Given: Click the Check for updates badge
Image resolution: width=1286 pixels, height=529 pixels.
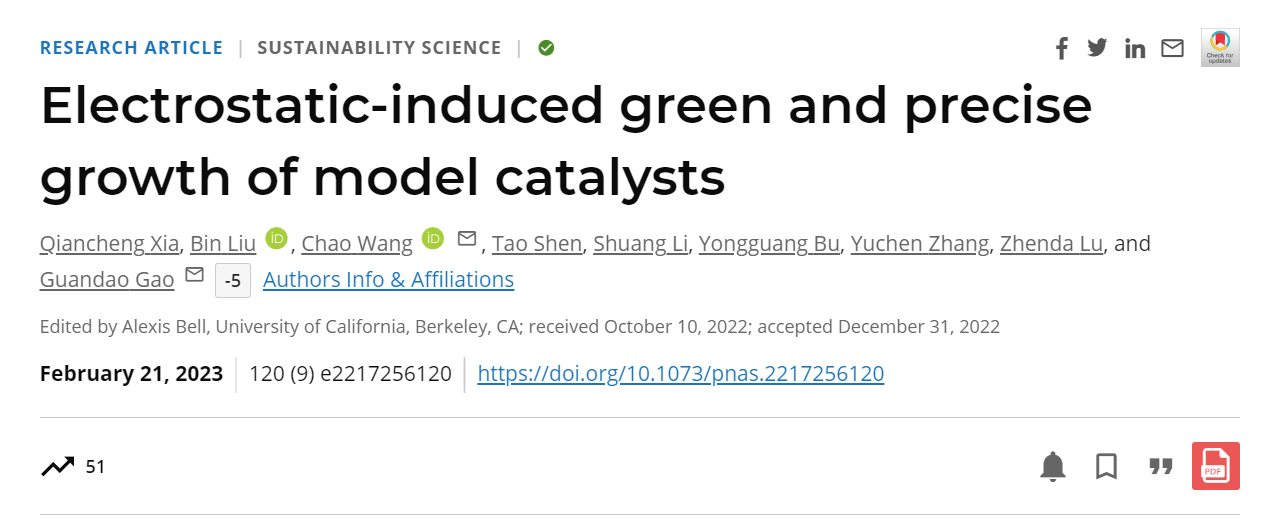Looking at the screenshot, I should (1220, 47).
